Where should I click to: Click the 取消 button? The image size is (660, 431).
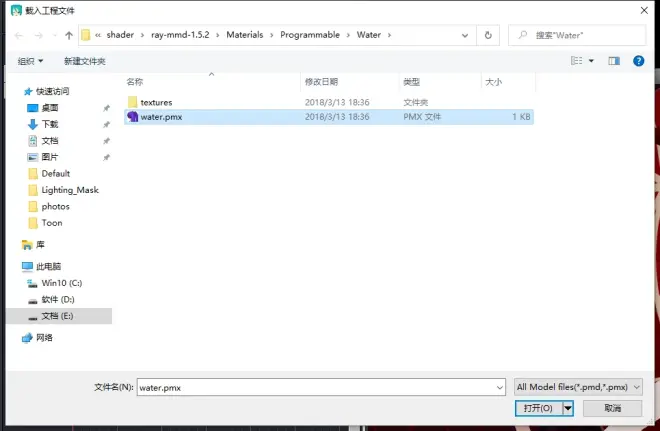click(x=612, y=408)
